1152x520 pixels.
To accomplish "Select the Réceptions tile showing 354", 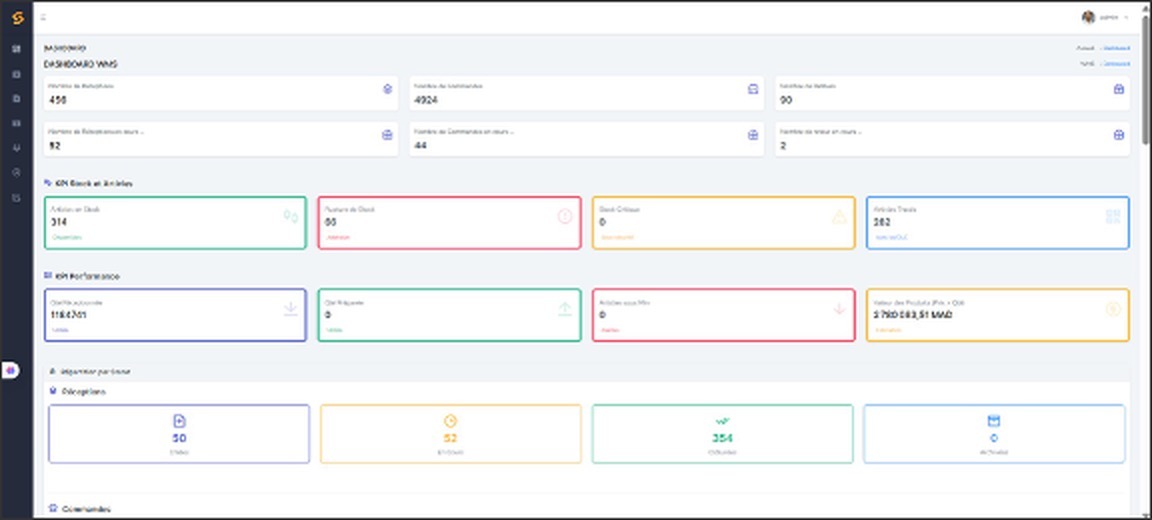I will (x=723, y=434).
